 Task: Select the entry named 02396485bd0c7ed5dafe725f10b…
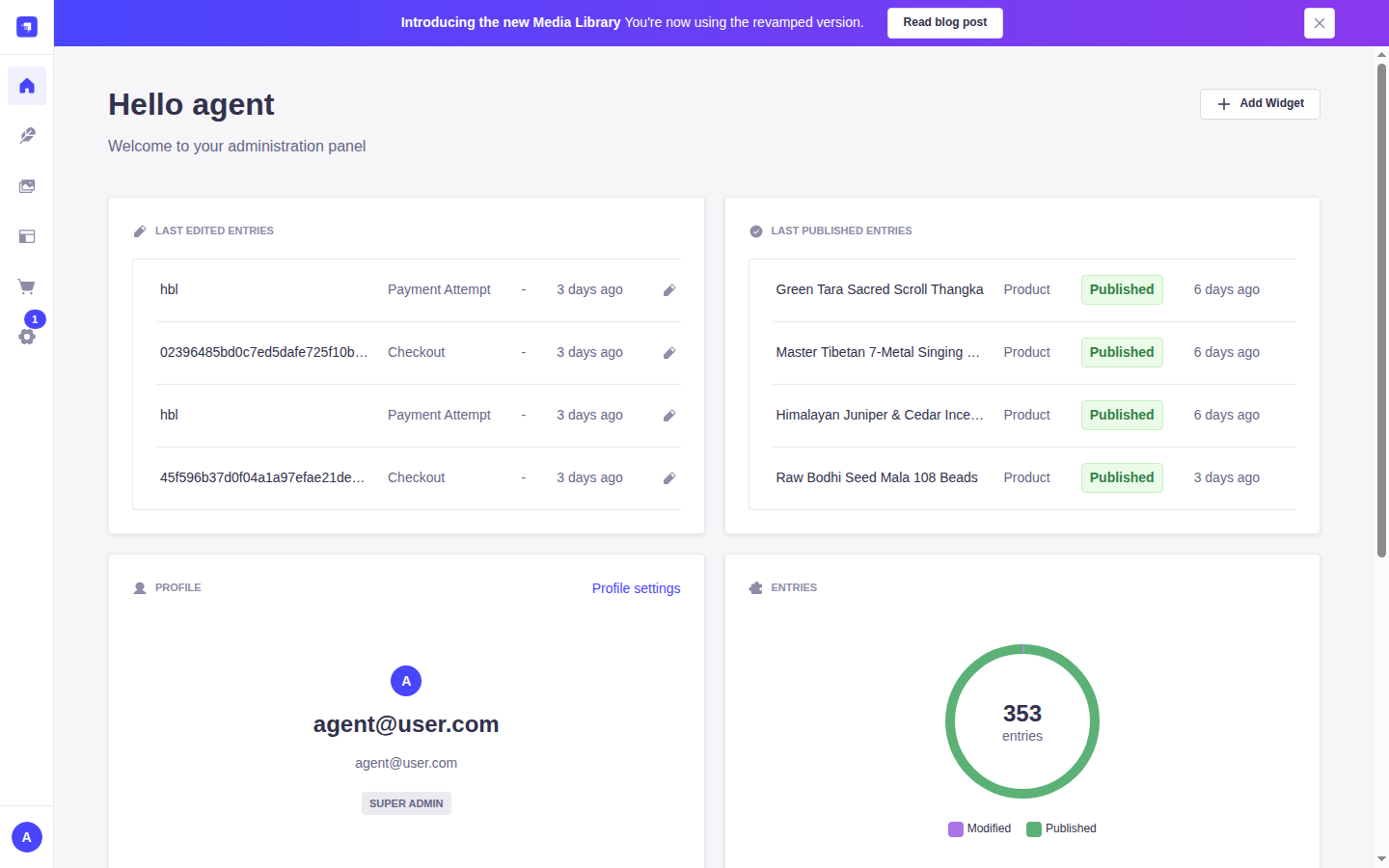point(264,352)
